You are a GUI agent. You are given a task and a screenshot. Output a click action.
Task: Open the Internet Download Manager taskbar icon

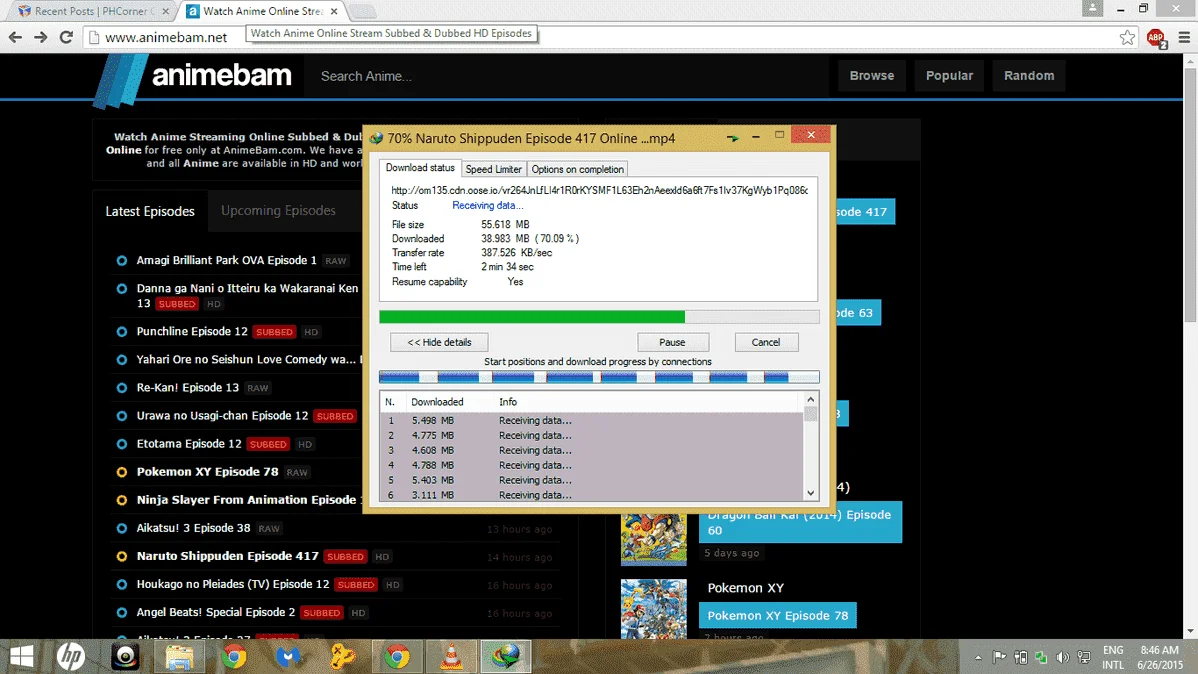[506, 656]
